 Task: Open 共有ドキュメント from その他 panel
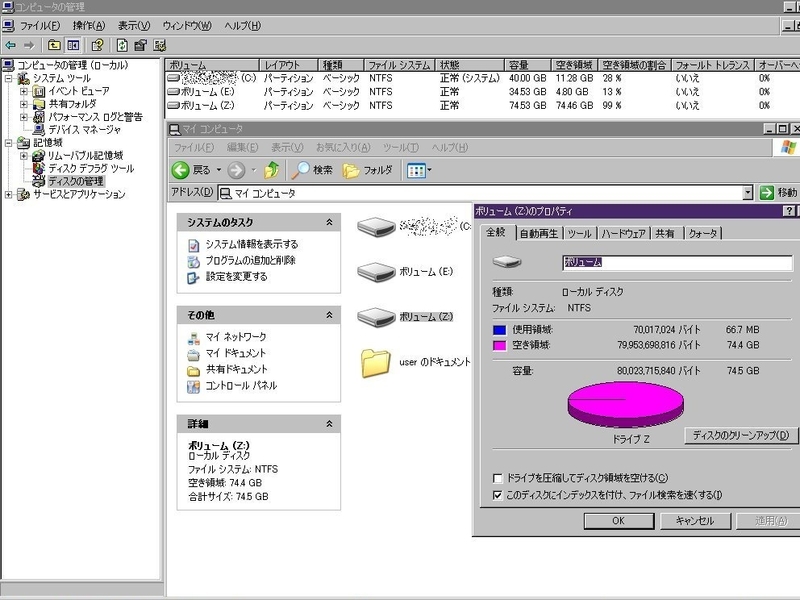[x=236, y=369]
